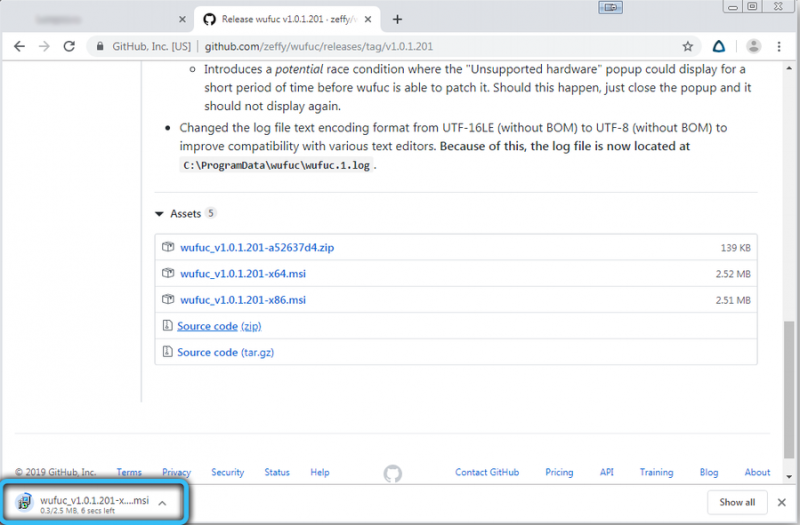Click the lock site-security icon
This screenshot has width=800, height=525.
pos(100,46)
